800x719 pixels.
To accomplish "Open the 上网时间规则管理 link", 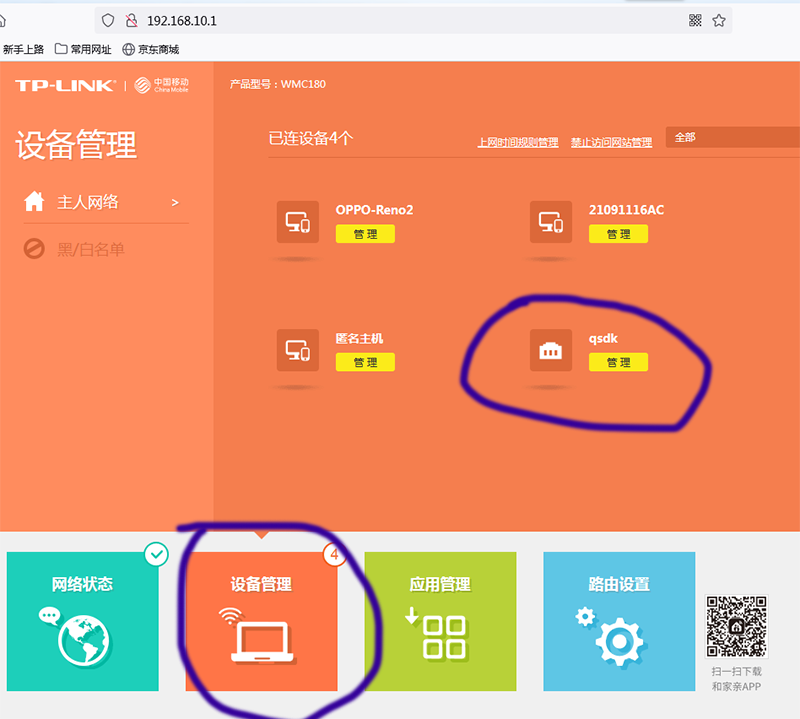I will pos(517,143).
